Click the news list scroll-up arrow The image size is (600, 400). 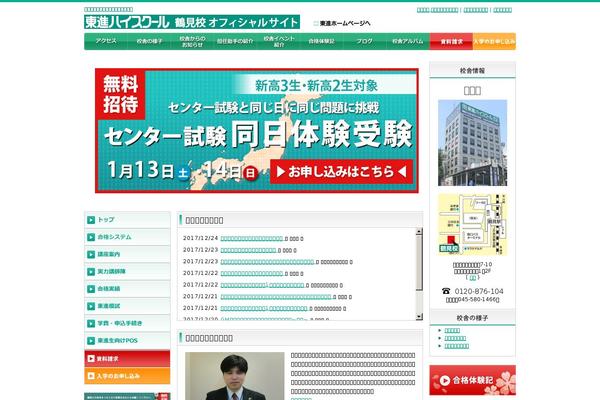tap(419, 231)
